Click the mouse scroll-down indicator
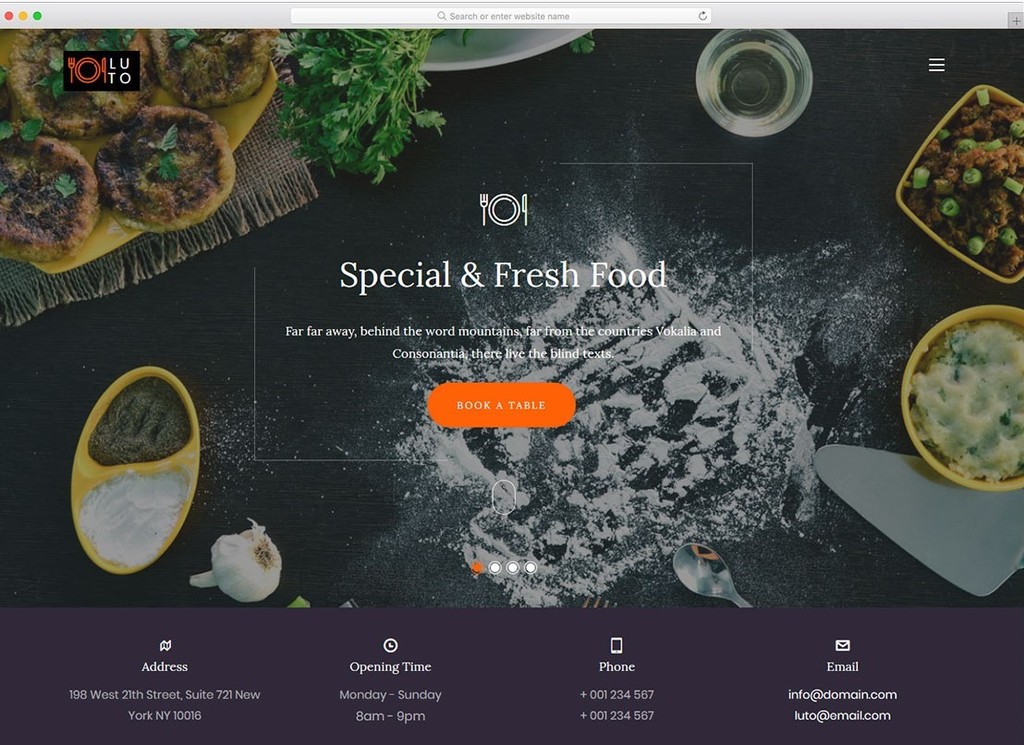The width and height of the screenshot is (1024, 745). (x=504, y=497)
